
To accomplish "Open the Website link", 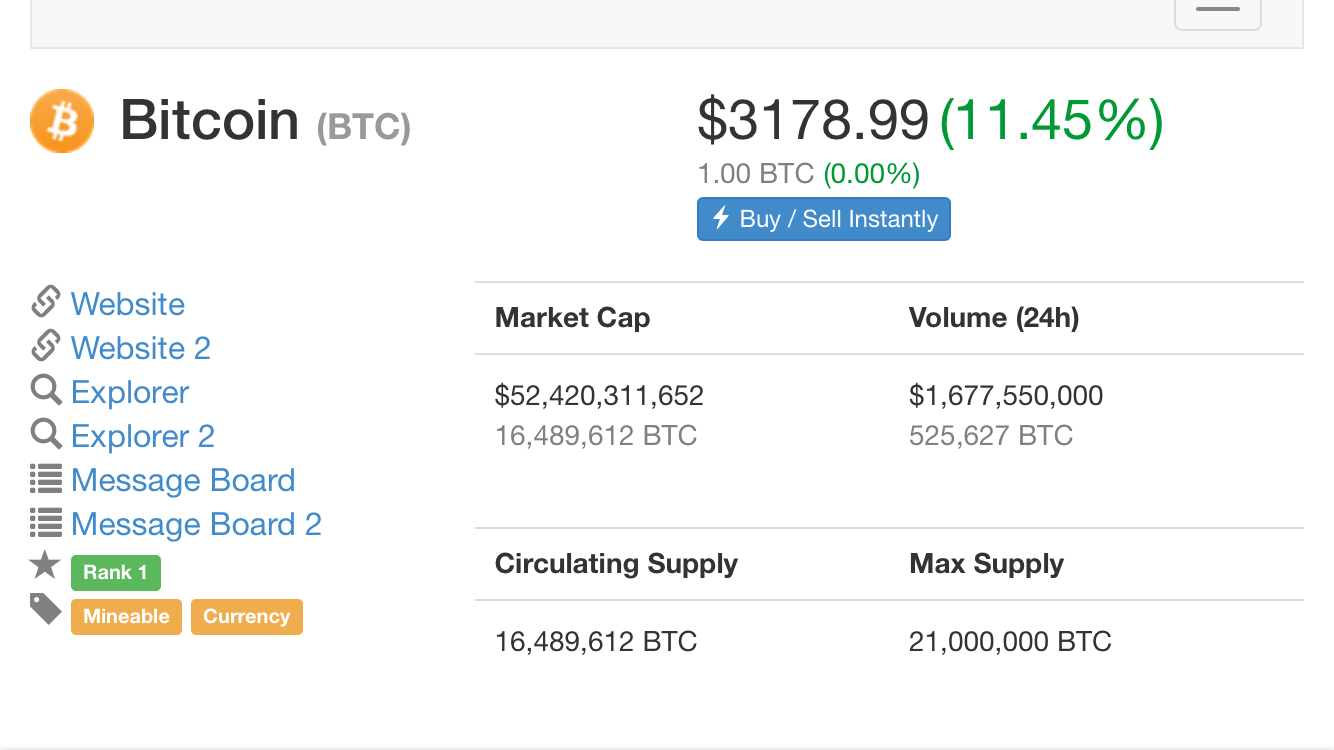I will click(128, 304).
